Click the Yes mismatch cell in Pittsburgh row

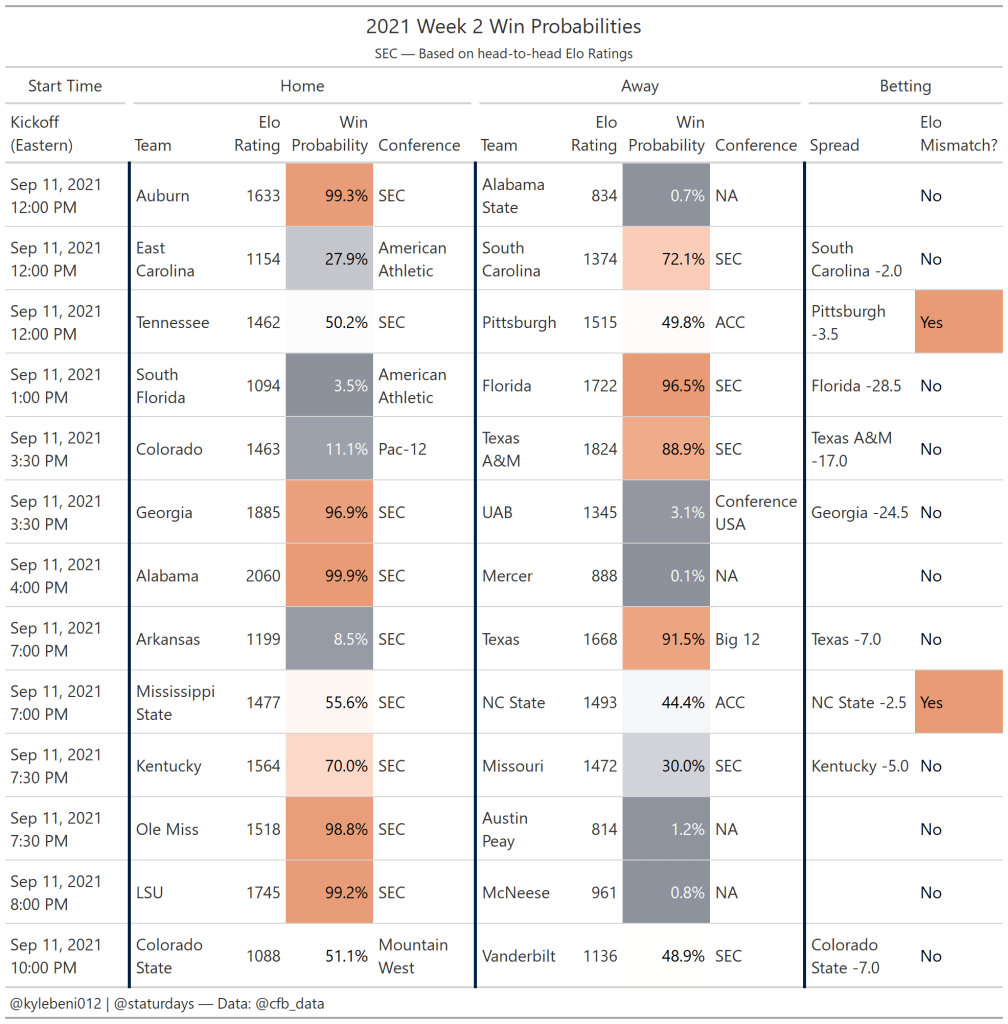coord(958,323)
